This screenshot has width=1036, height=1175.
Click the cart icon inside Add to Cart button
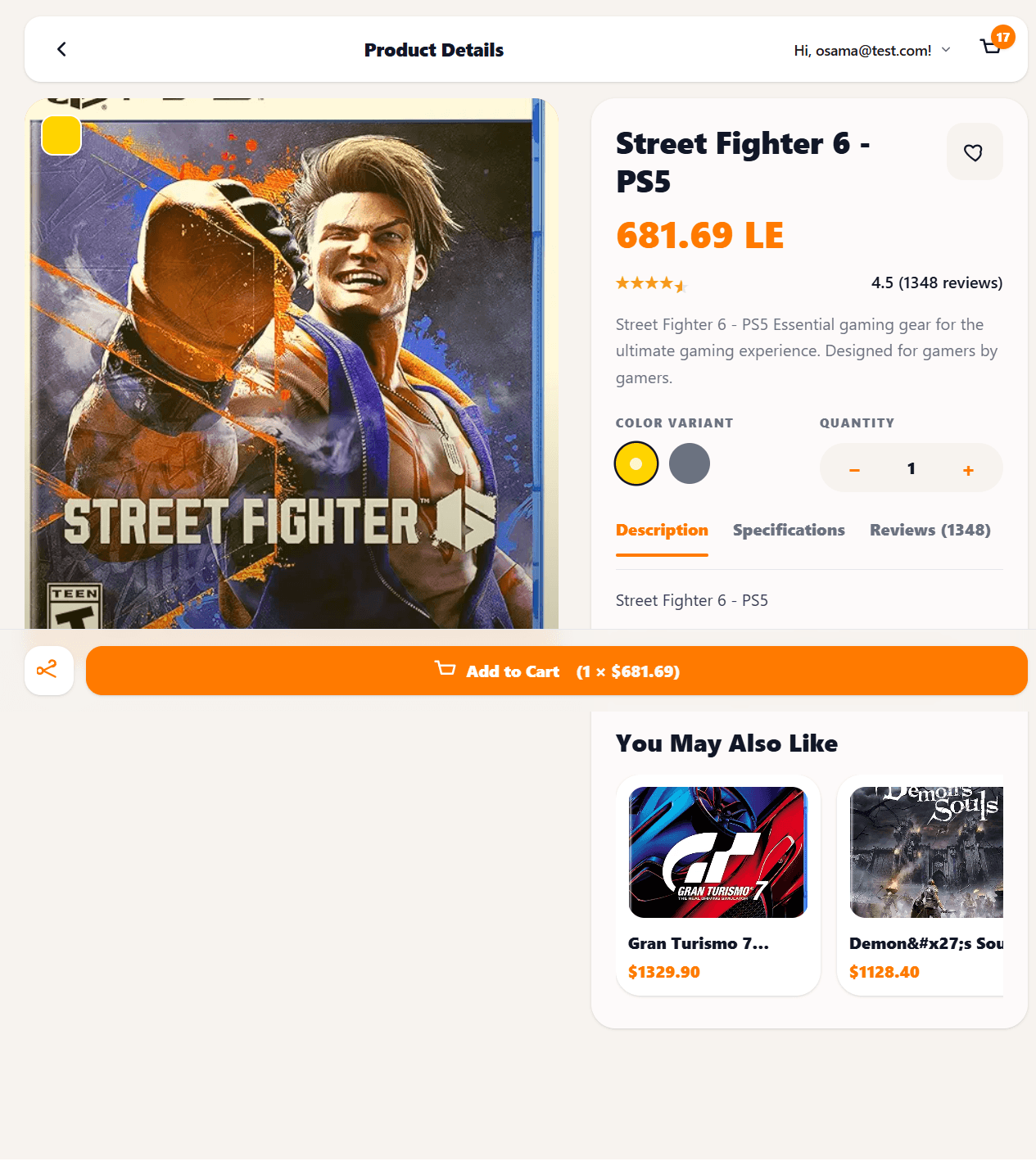445,669
